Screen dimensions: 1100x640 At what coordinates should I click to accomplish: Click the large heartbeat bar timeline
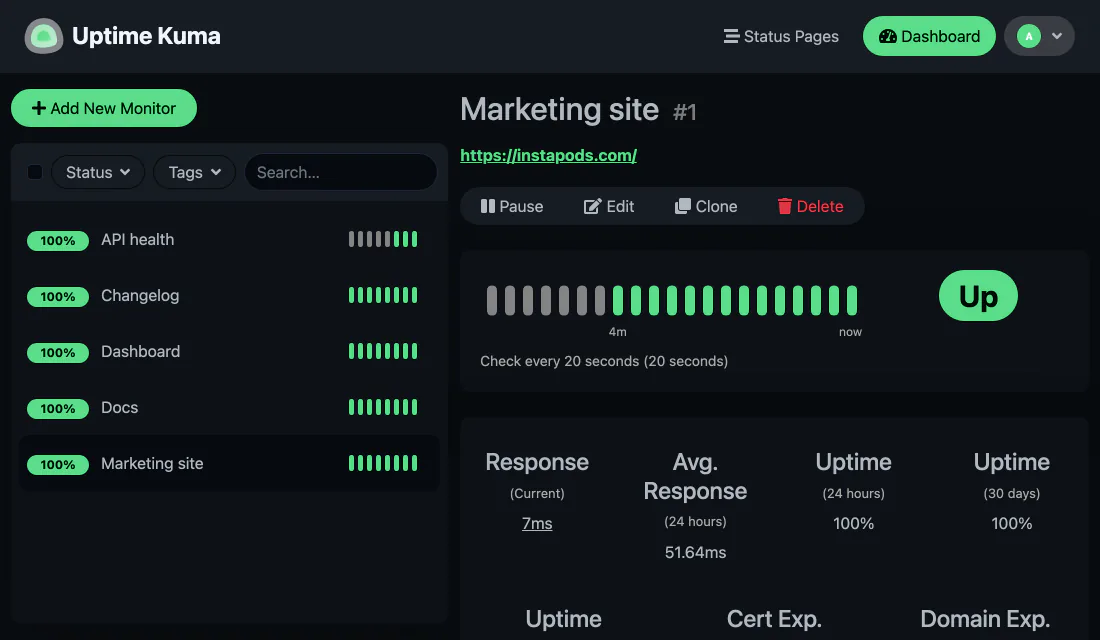(x=672, y=300)
